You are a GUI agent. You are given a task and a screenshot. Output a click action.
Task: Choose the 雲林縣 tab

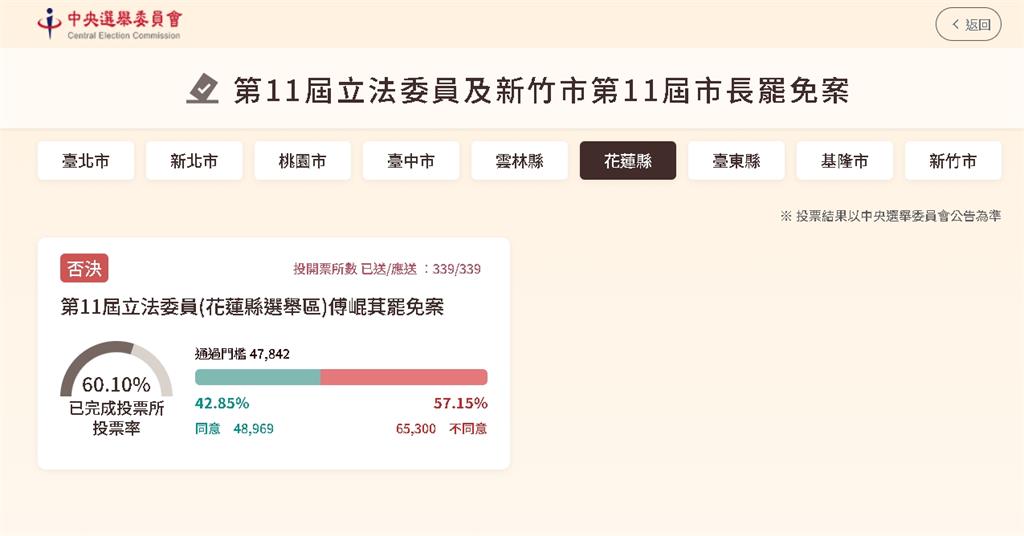click(x=519, y=161)
